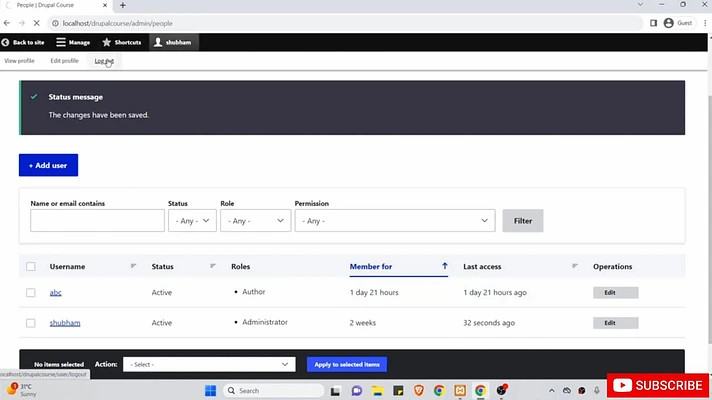Edit the shubham user
Screen dimensions: 712x400
click(x=615, y=323)
